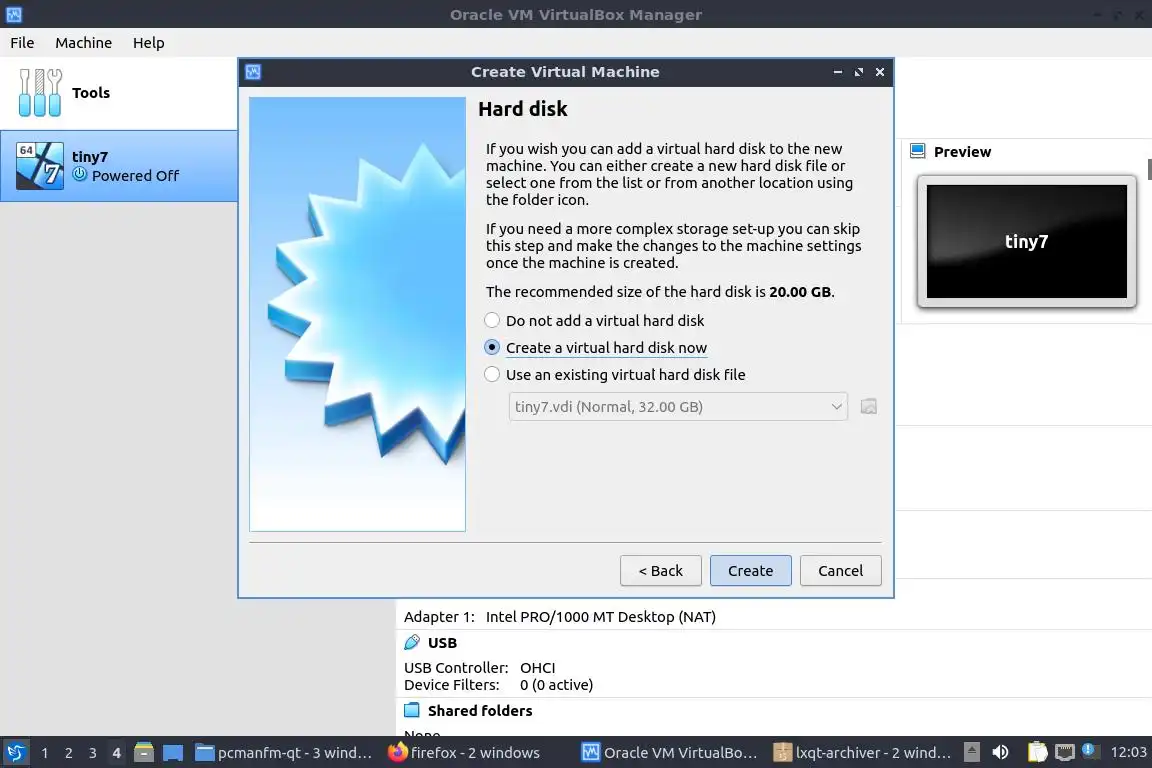
Task: Click the Back button
Action: pos(660,570)
